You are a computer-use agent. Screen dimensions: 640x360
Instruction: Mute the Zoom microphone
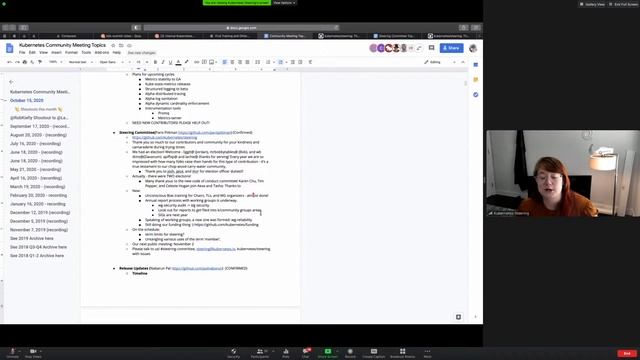pyautogui.click(x=13, y=353)
